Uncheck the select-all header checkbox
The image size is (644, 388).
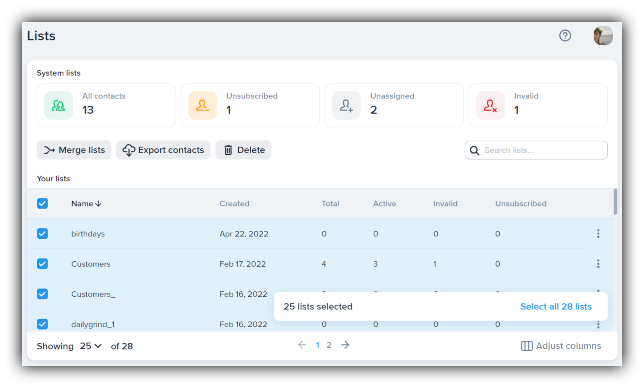coord(42,203)
